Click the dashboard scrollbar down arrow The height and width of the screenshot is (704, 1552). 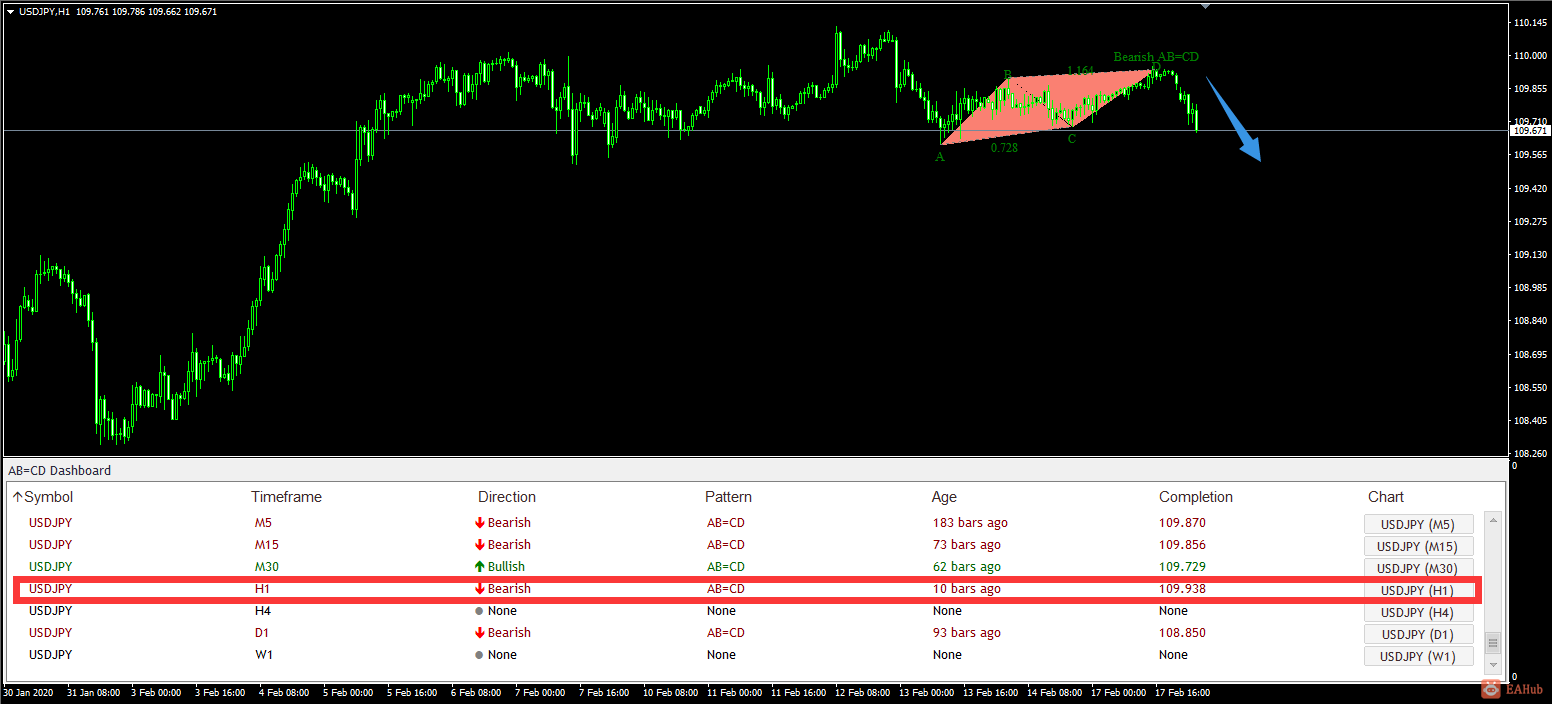(1493, 664)
